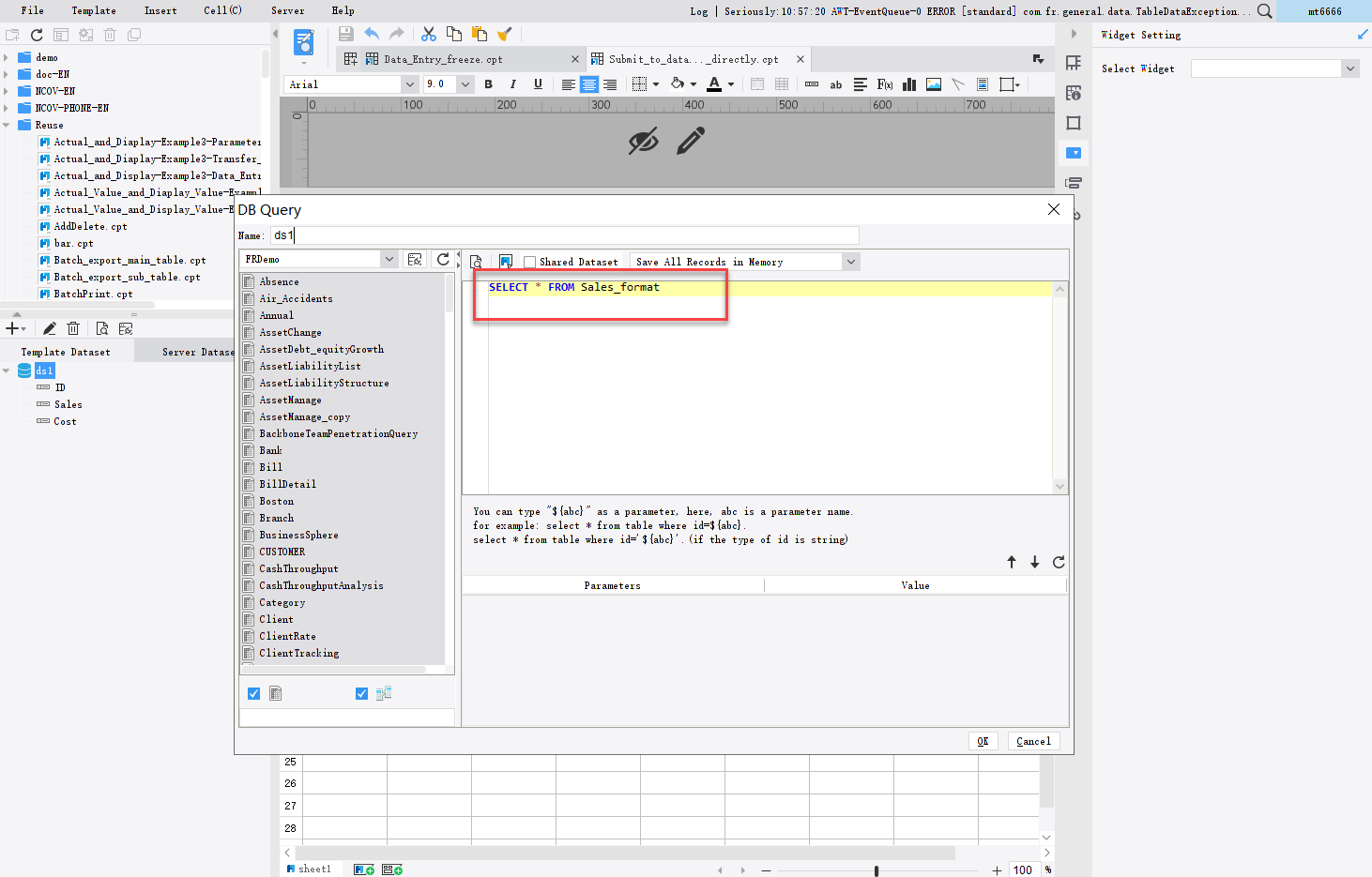Click OK in the DB Query dialog

point(983,741)
